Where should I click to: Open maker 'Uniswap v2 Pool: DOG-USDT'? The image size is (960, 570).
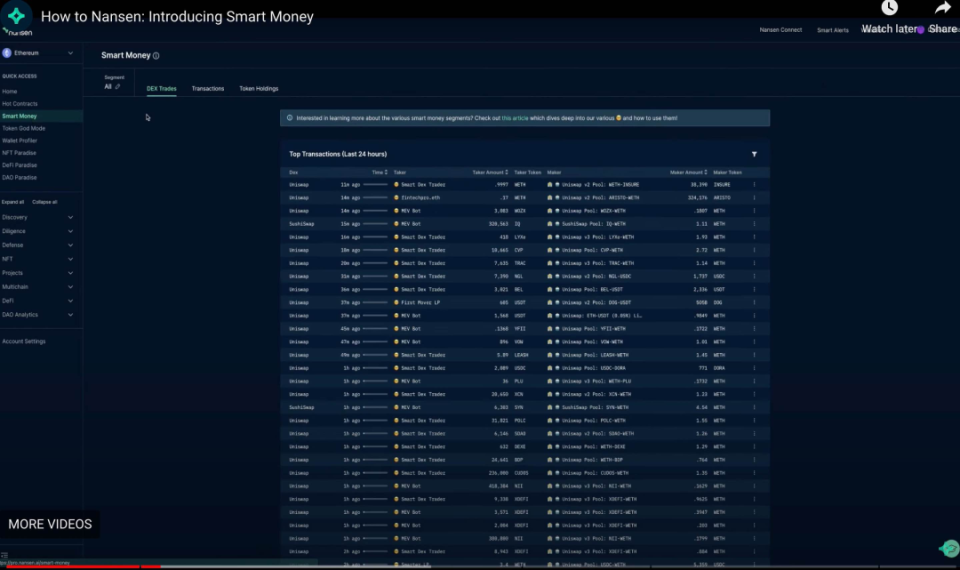[596, 302]
